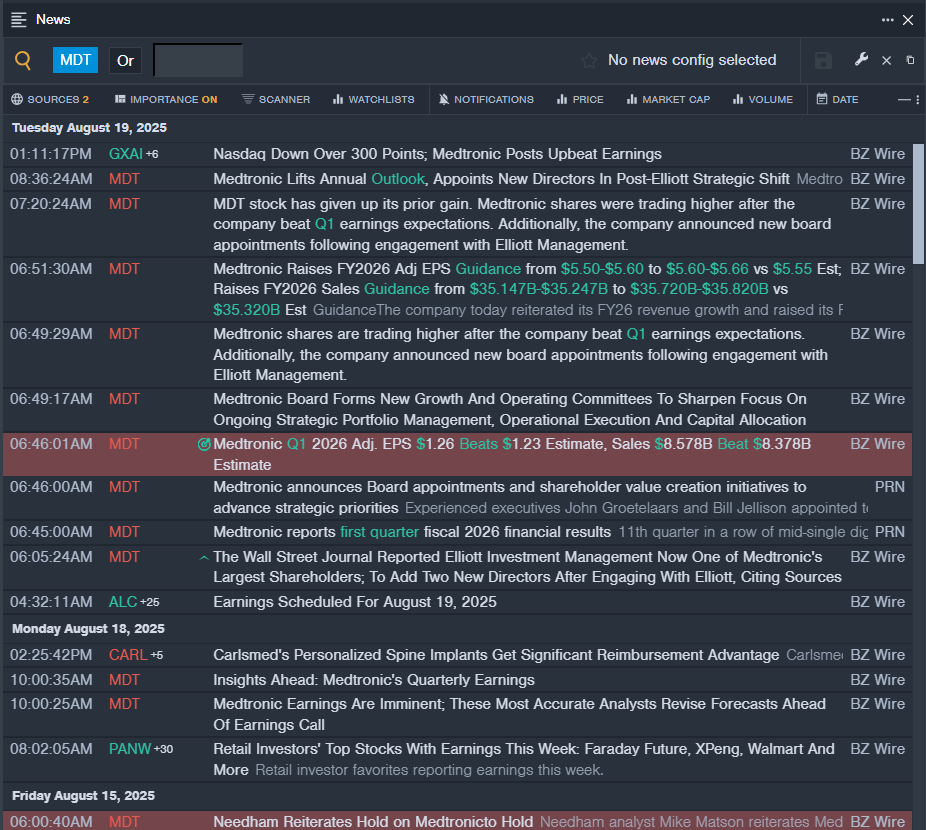Open 'Nasdaq Down Over 300 Points' headline
The image size is (926, 830).
click(x=437, y=154)
